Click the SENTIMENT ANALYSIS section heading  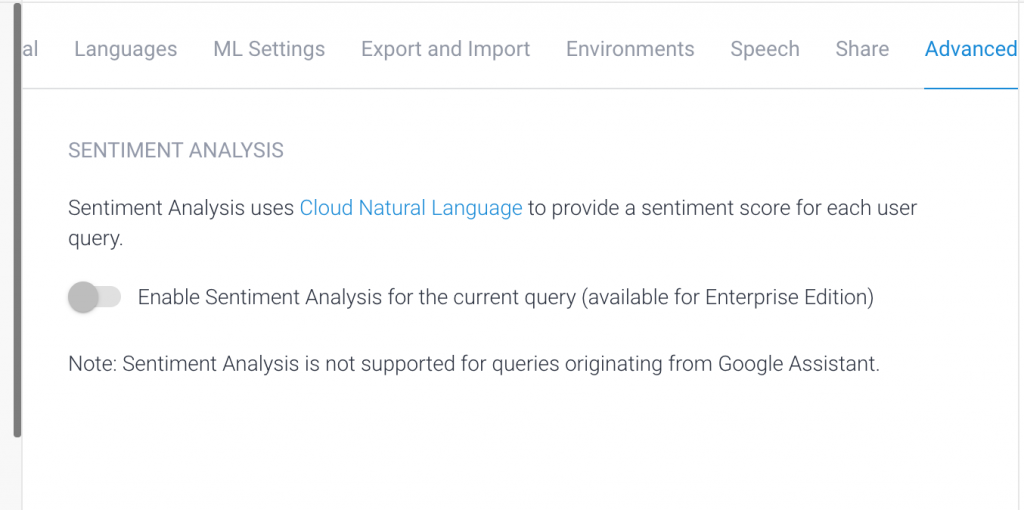coord(176,151)
